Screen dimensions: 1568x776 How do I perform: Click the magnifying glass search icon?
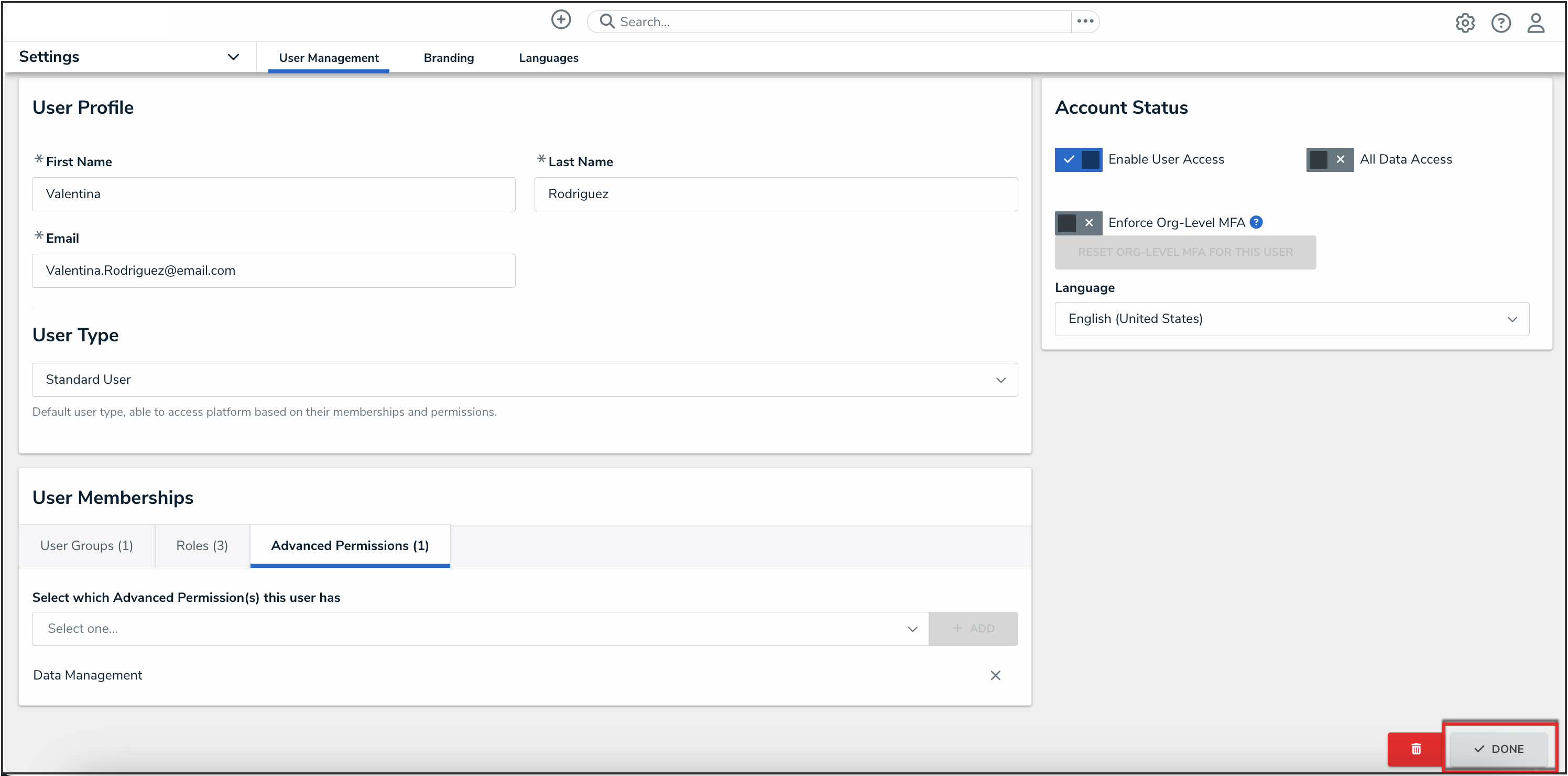tap(606, 21)
